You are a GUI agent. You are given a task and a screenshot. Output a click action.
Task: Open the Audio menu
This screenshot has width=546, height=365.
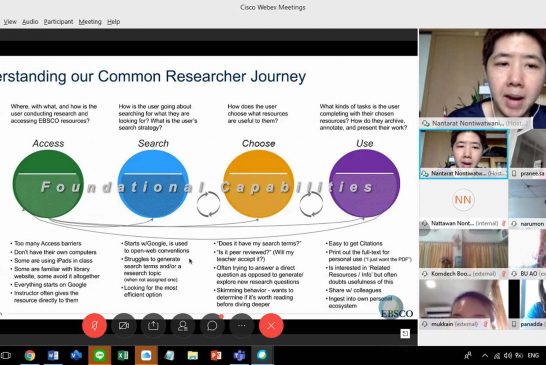coord(30,22)
